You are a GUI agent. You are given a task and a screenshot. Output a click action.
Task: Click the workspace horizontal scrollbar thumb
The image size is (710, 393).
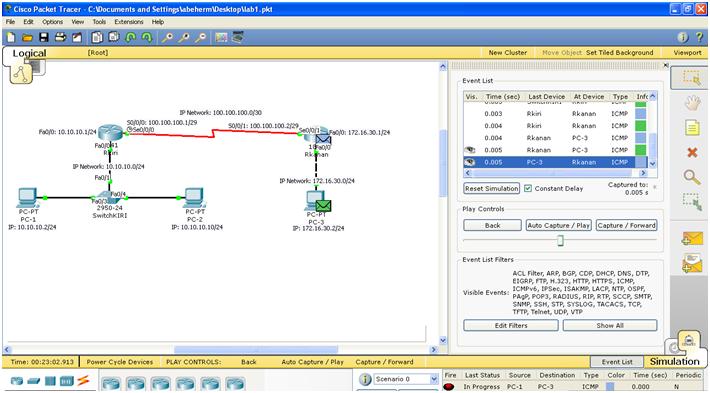256,350
